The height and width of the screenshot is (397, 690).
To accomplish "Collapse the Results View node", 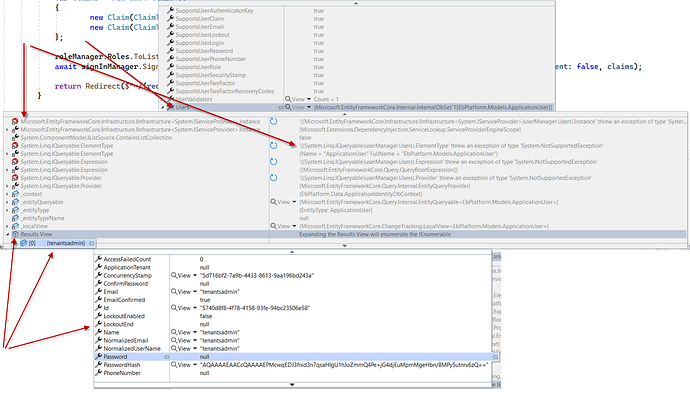I will pos(7,235).
